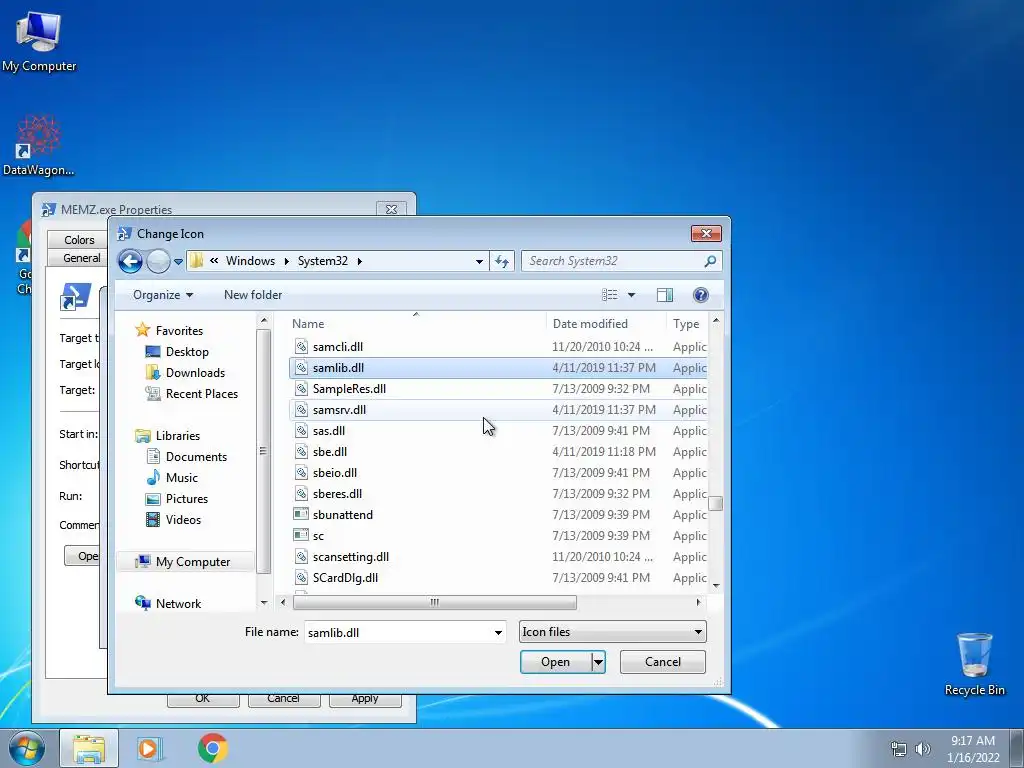Click the search magnifier icon
This screenshot has width=1024, height=768.
[711, 261]
